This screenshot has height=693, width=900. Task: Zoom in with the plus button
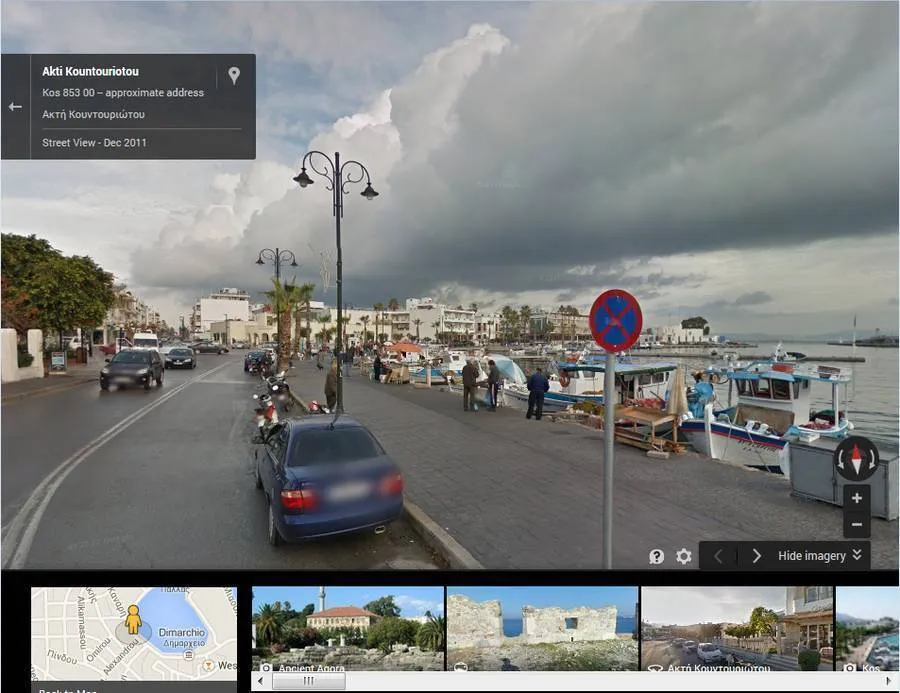(x=856, y=498)
